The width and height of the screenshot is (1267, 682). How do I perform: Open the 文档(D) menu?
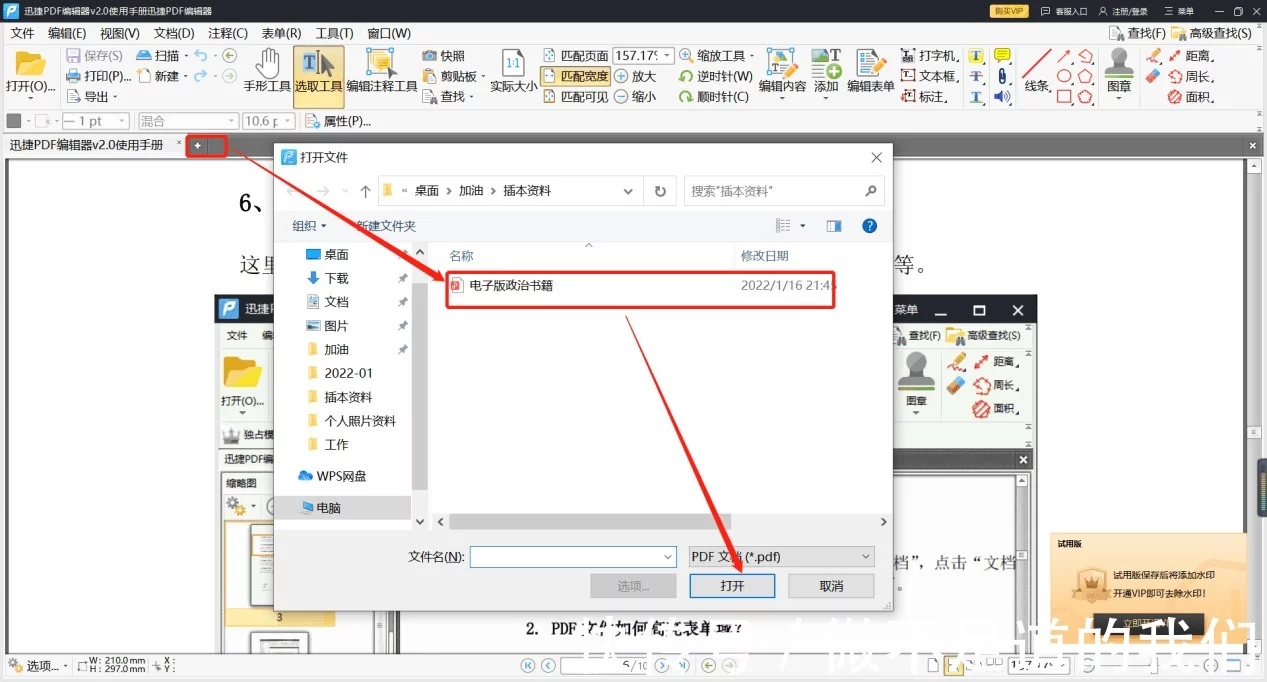coord(174,33)
